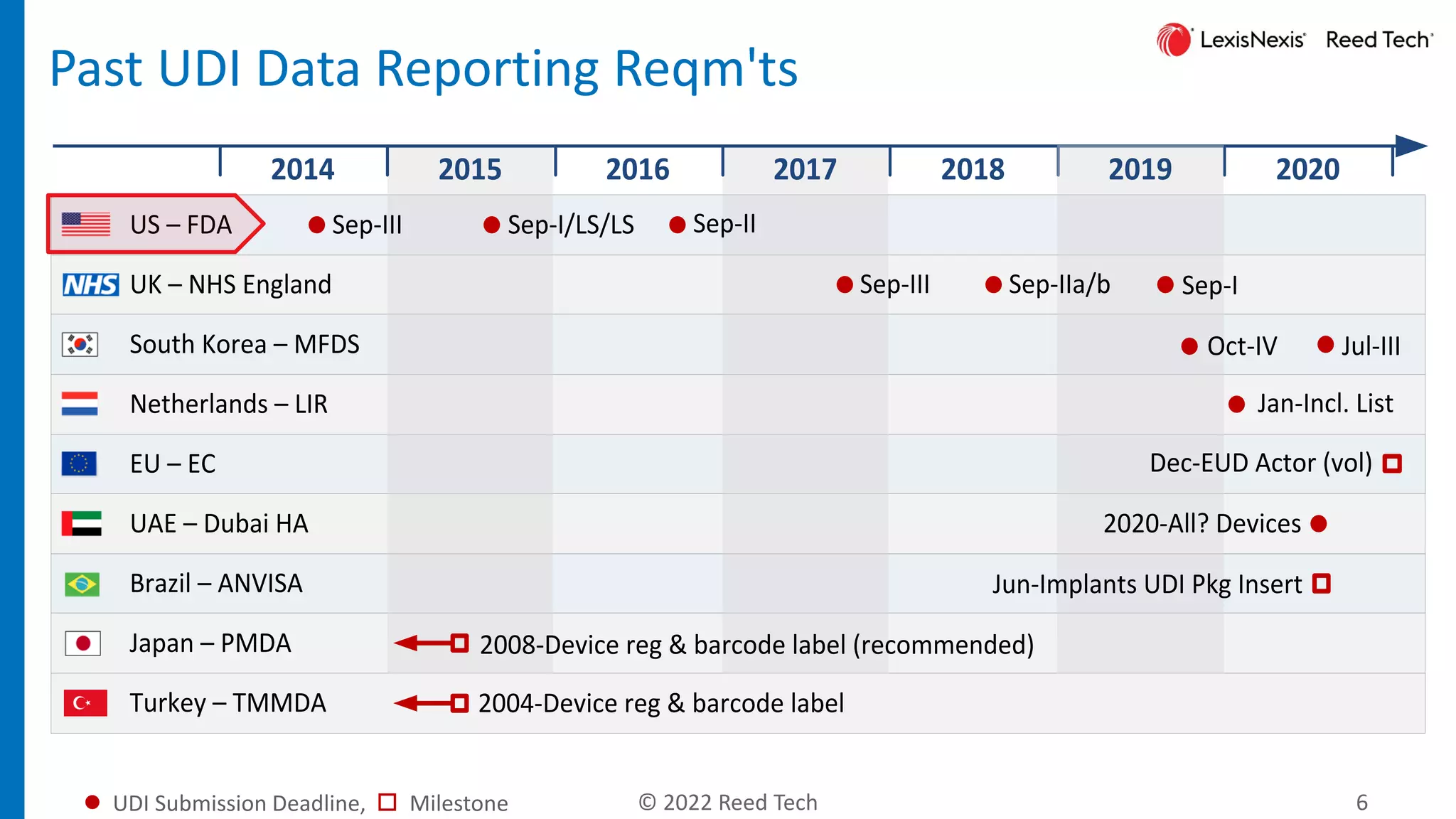Click the EU flag icon

point(79,464)
